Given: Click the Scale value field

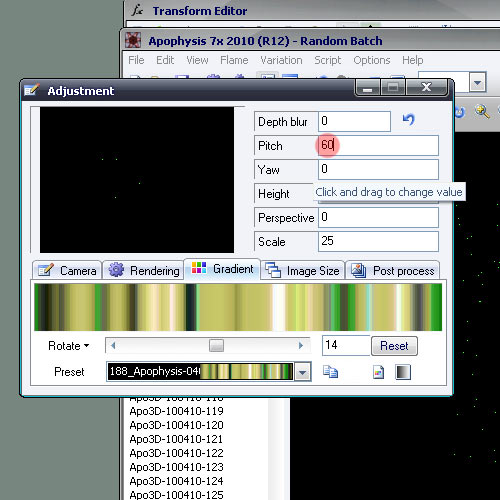Looking at the screenshot, I should pyautogui.click(x=378, y=241).
